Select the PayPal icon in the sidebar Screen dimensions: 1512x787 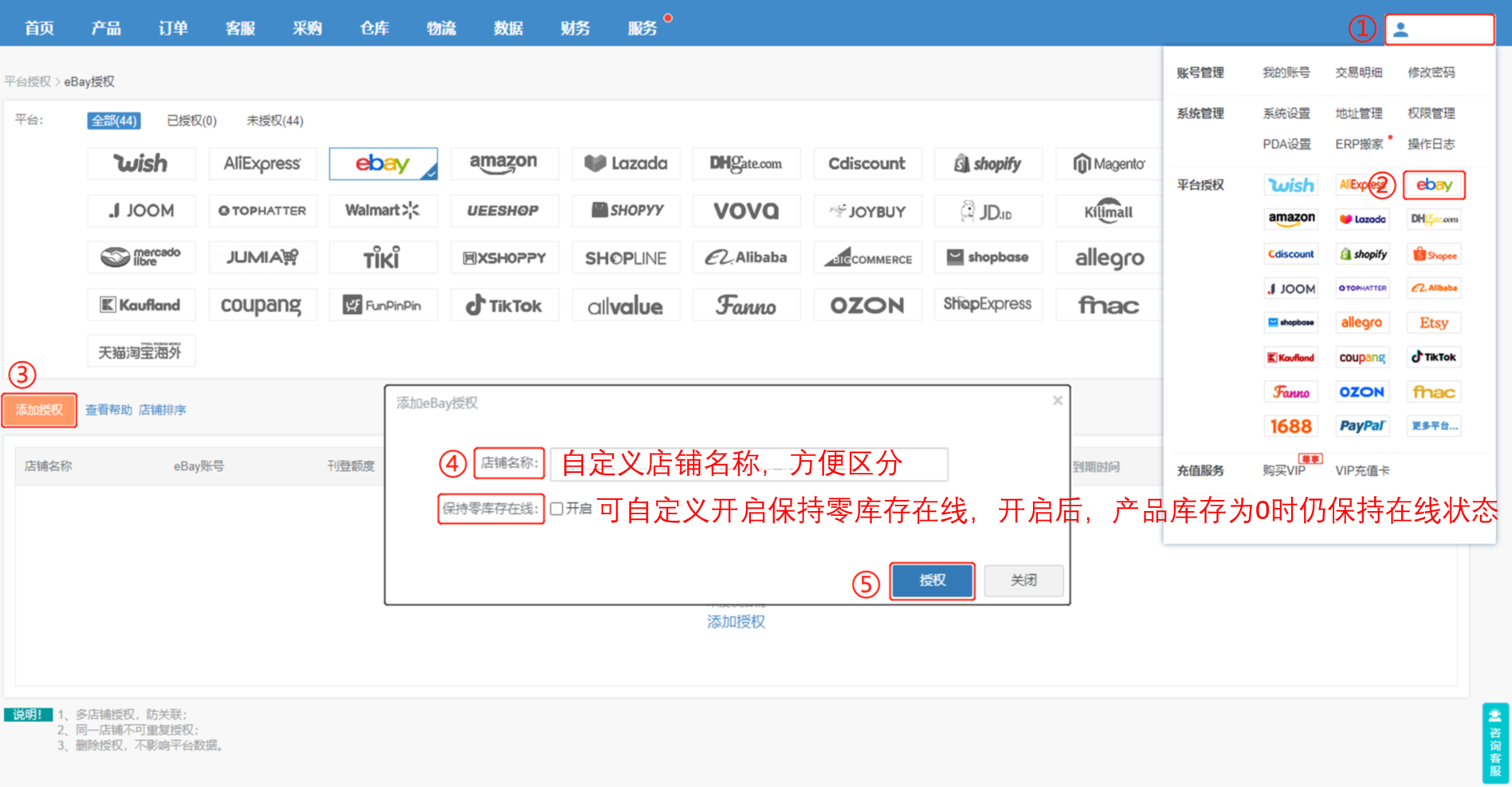[x=1362, y=426]
